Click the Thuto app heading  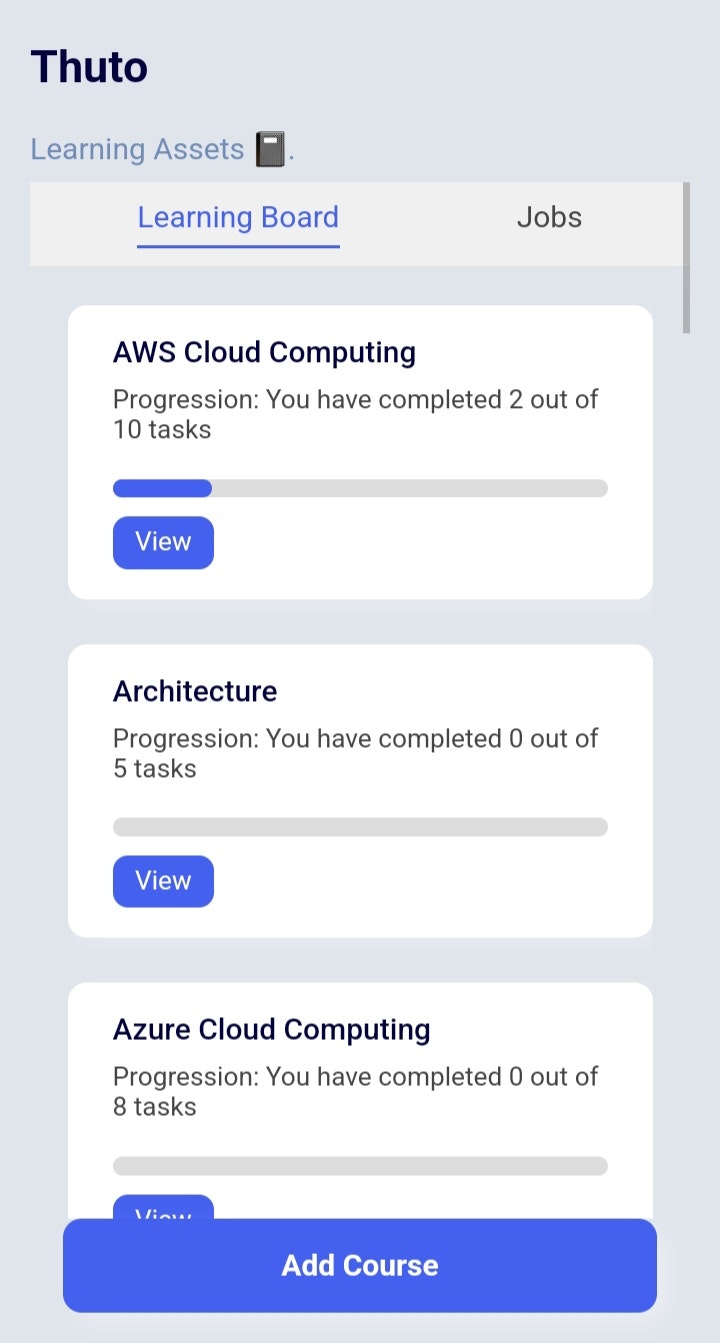[x=89, y=67]
